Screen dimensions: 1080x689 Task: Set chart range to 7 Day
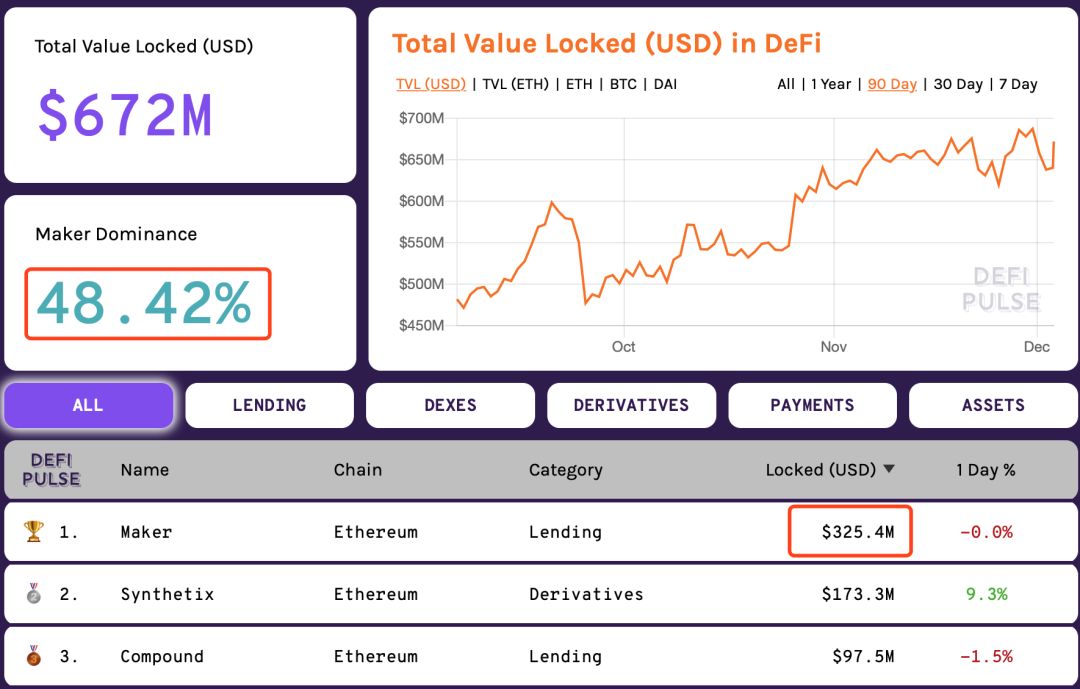click(x=1018, y=84)
